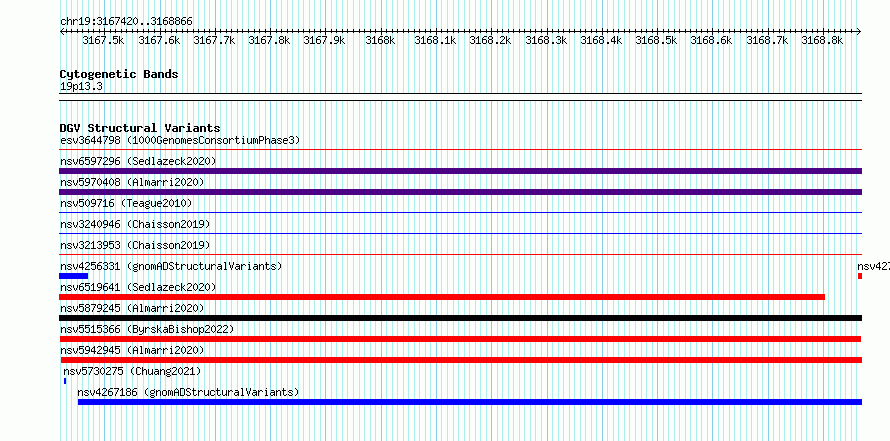This screenshot has width=890, height=441.
Task: Open variant nsv5970408 (Almarri2020)
Action: coord(132,182)
